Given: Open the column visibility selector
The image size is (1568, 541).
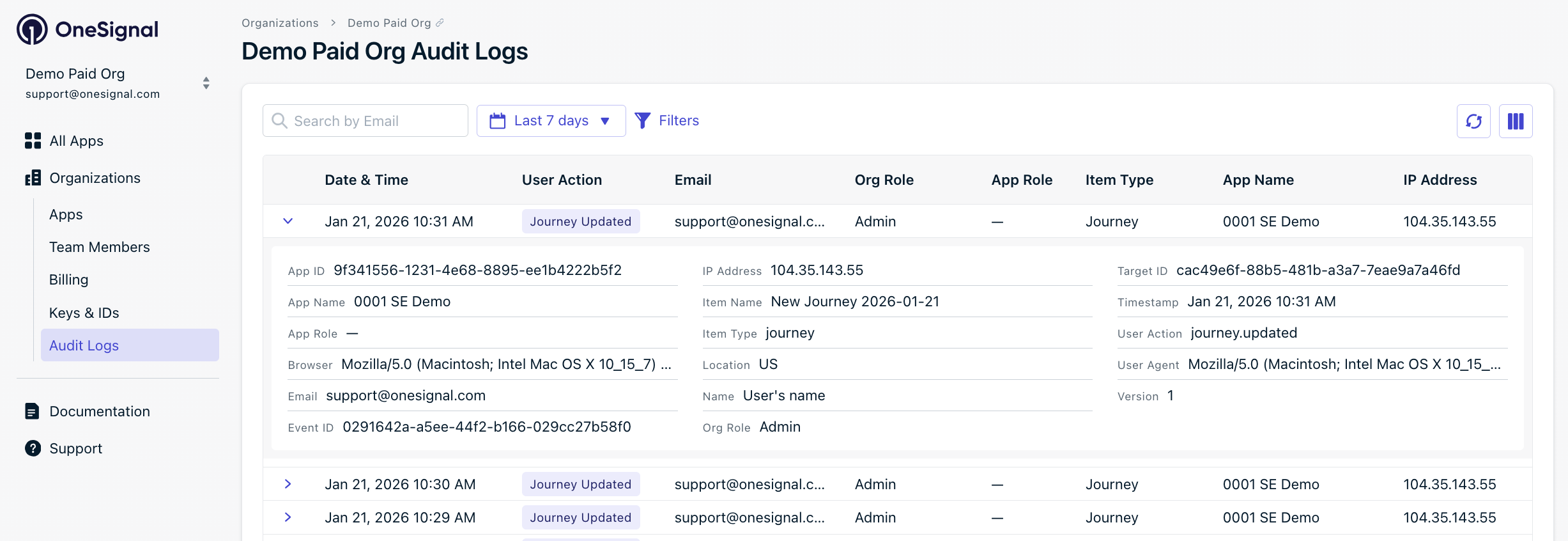Looking at the screenshot, I should click(1516, 121).
